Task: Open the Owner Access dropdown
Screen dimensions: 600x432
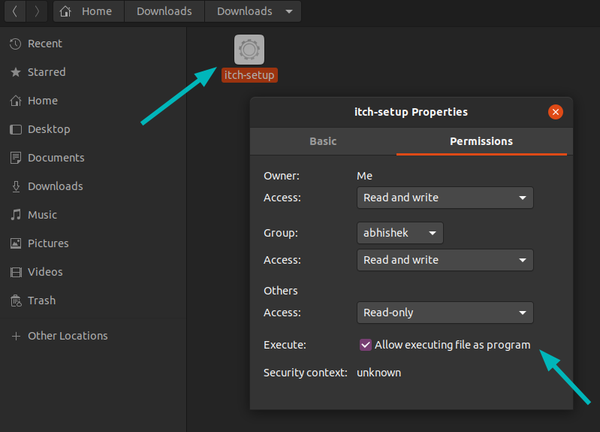Action: pos(444,198)
